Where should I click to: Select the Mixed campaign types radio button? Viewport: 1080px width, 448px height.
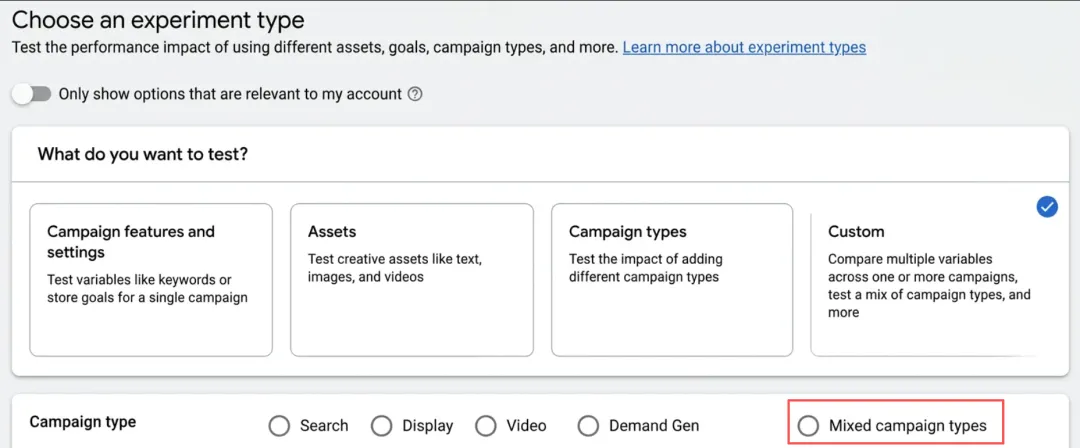tap(808, 426)
